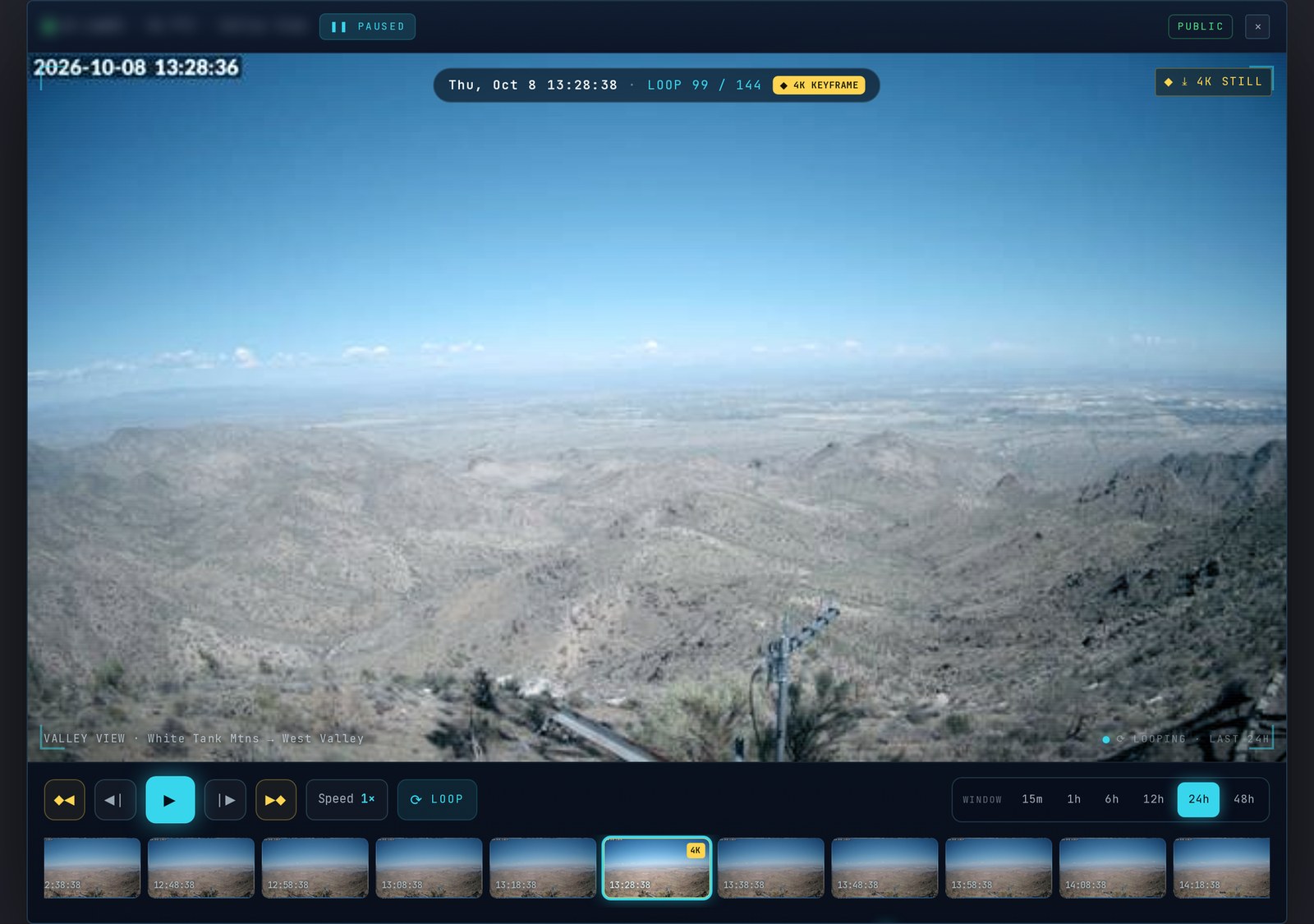The height and width of the screenshot is (924, 1314).
Task: Select the 24h window
Action: tap(1198, 799)
